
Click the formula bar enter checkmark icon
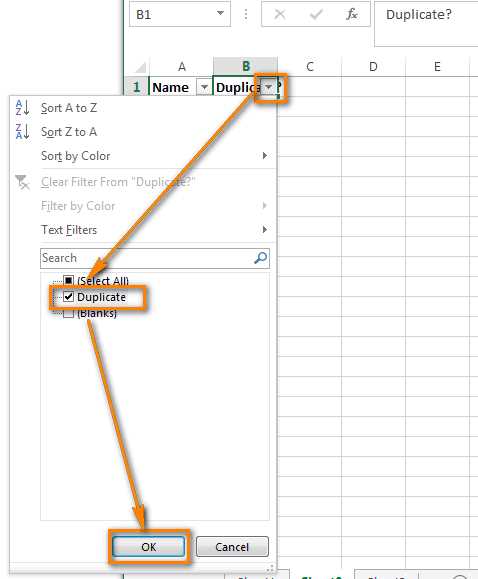(x=316, y=14)
